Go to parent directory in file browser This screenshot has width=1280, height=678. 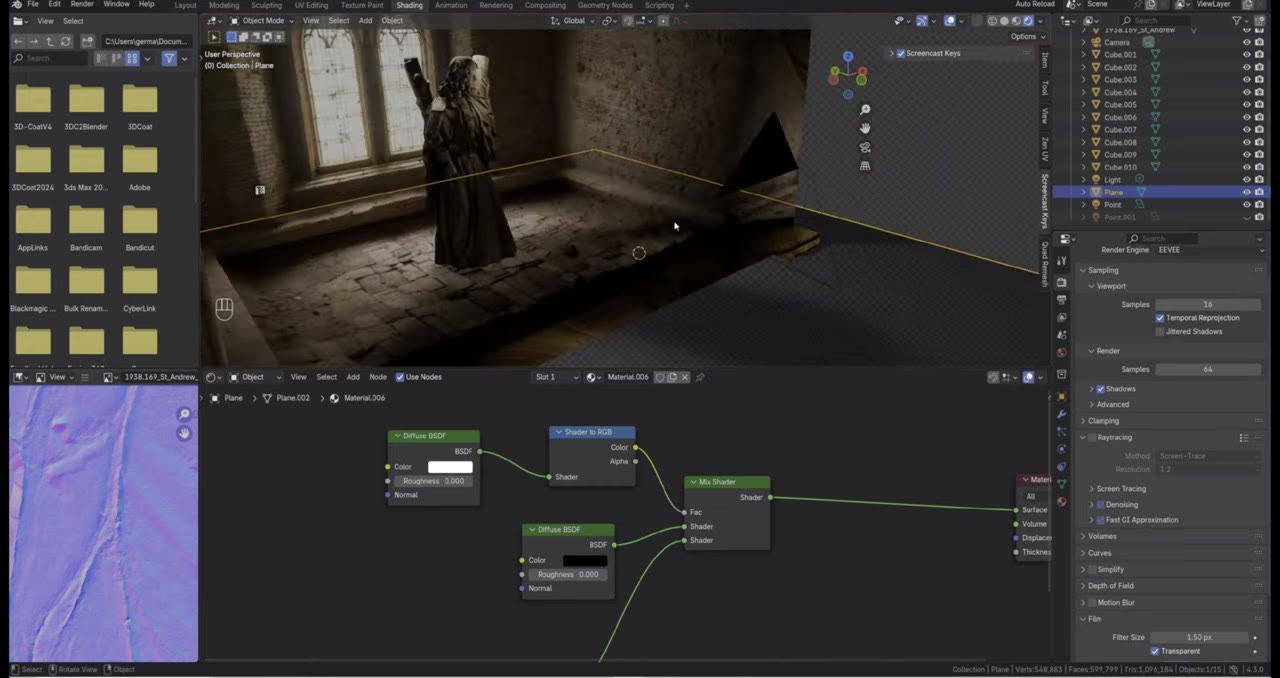pos(50,41)
